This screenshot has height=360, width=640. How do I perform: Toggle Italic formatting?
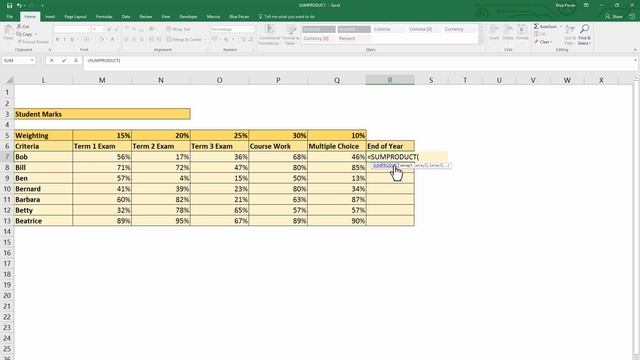click(64, 39)
